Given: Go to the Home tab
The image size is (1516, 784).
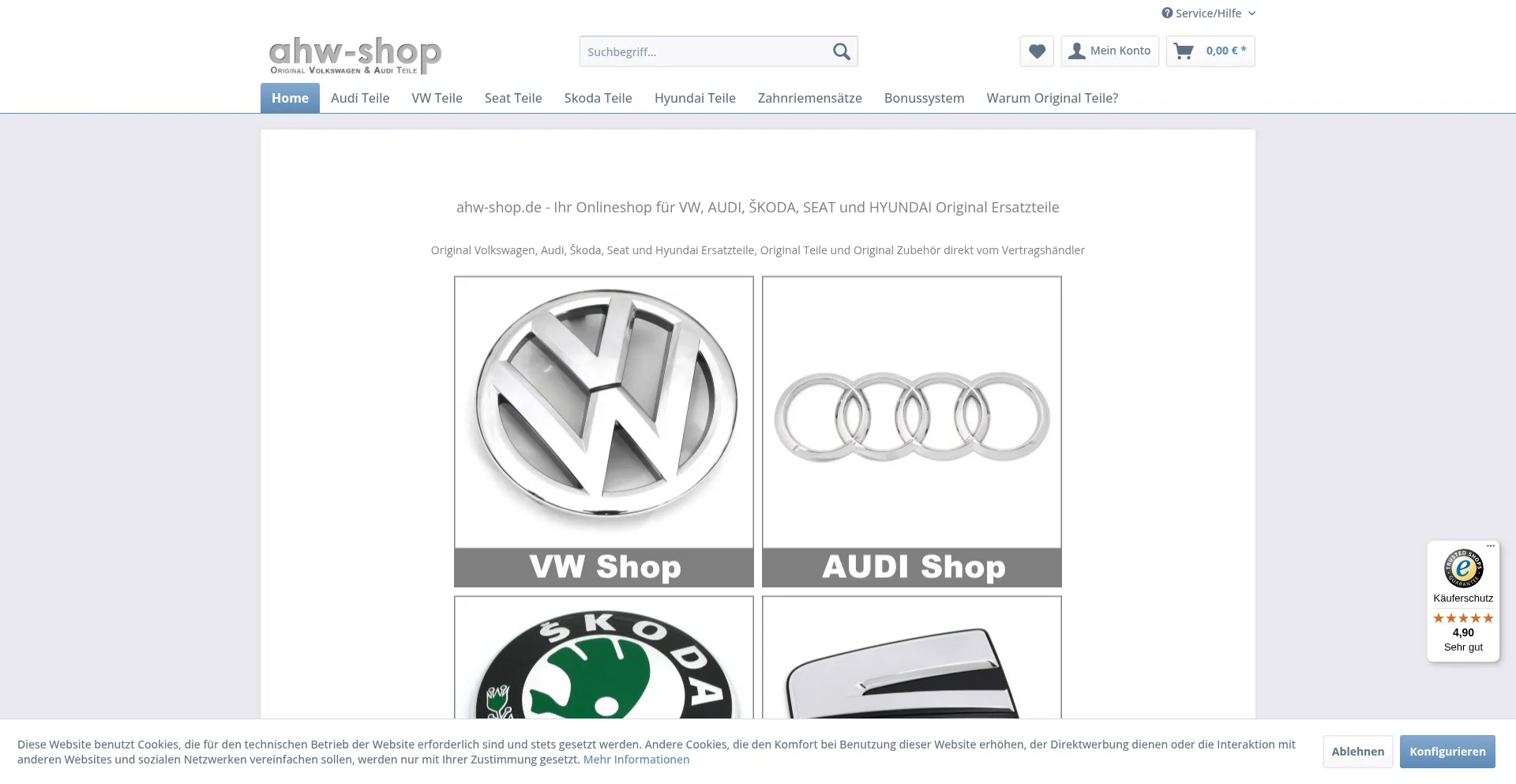Looking at the screenshot, I should 290,98.
